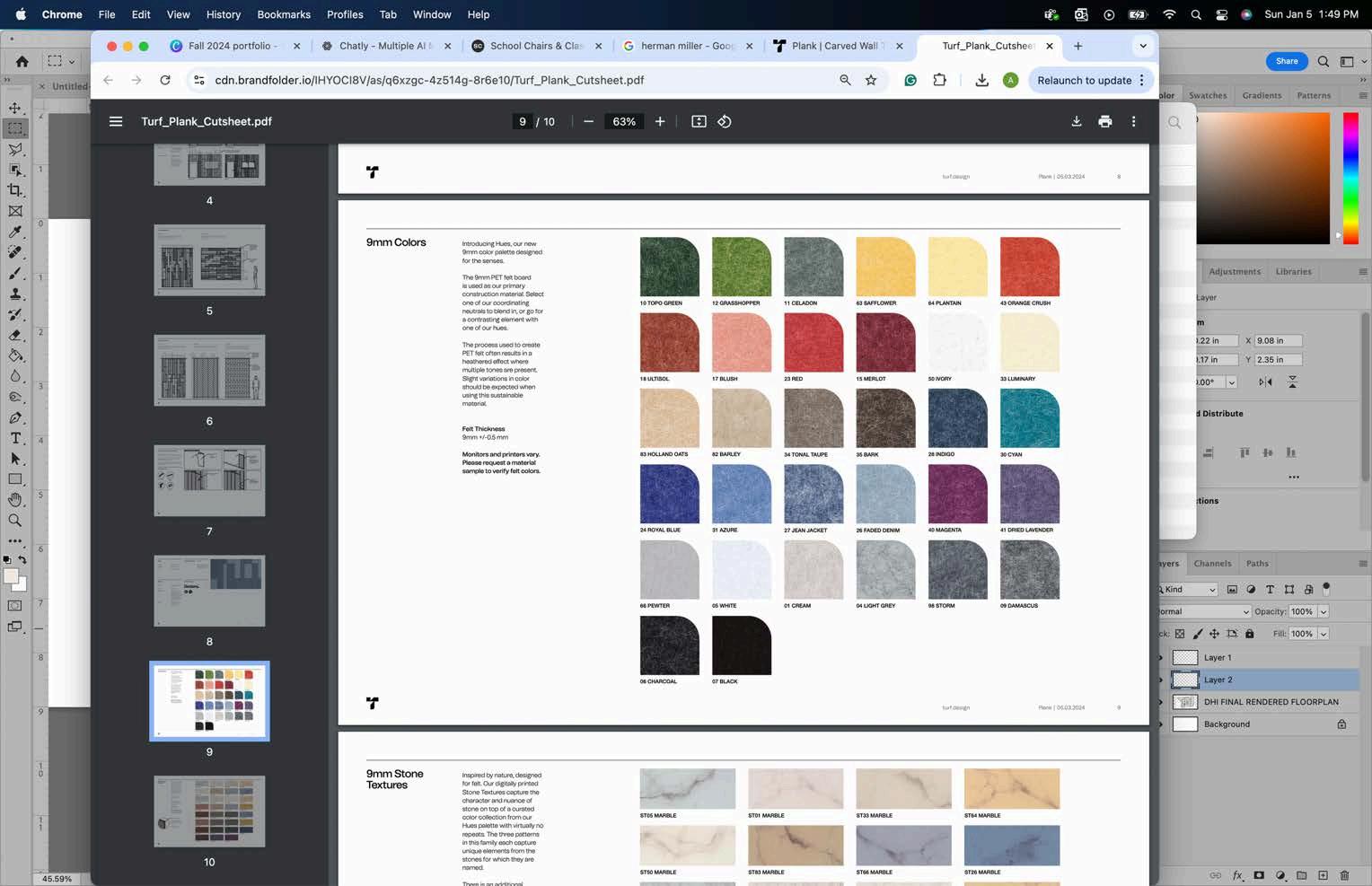The image size is (1372, 886).
Task: Download the PDF from viewer toolbar
Action: pos(1077,121)
